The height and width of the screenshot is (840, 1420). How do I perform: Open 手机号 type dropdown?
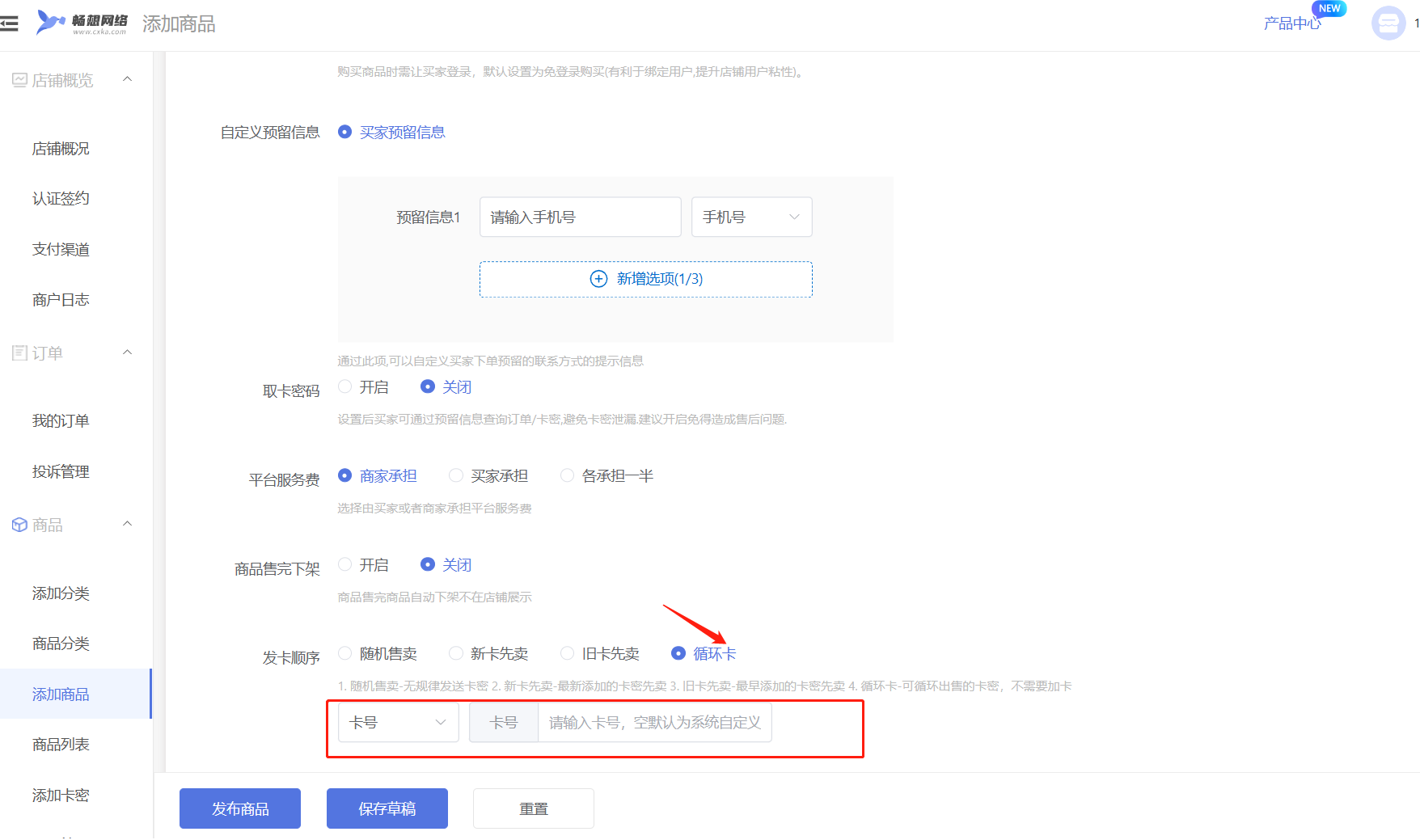coord(751,217)
